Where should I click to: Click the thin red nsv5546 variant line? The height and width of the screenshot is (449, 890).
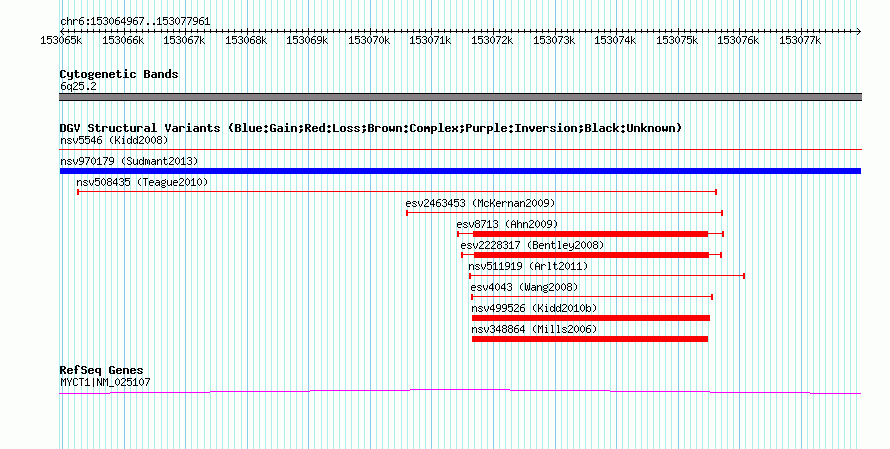[460, 150]
